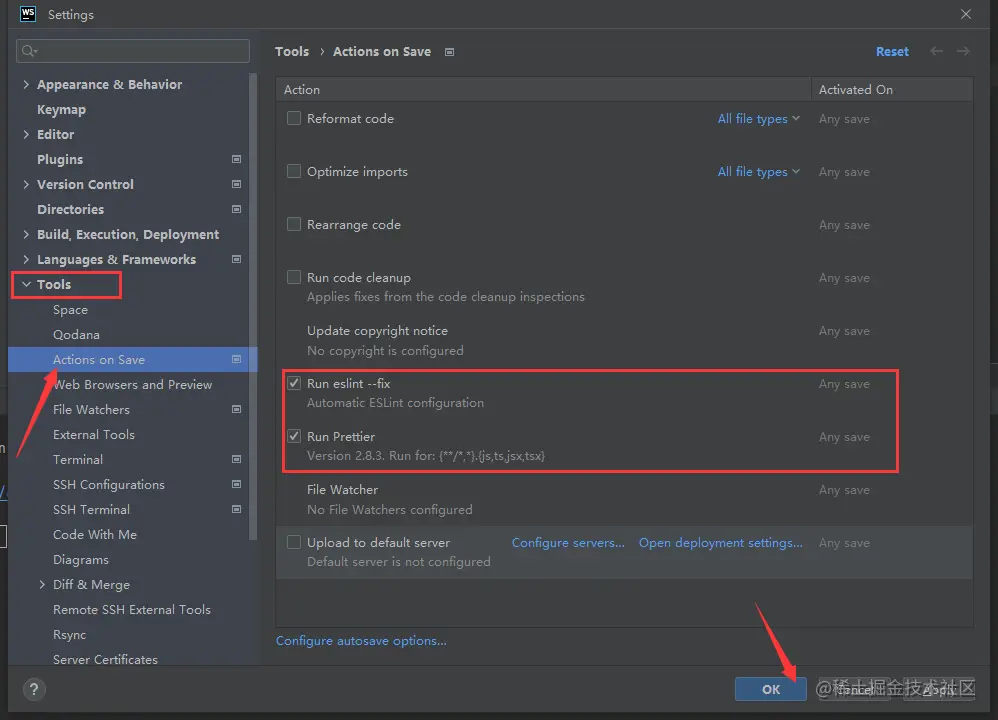The image size is (998, 720).
Task: Select Space under Tools
Action: [x=70, y=309]
